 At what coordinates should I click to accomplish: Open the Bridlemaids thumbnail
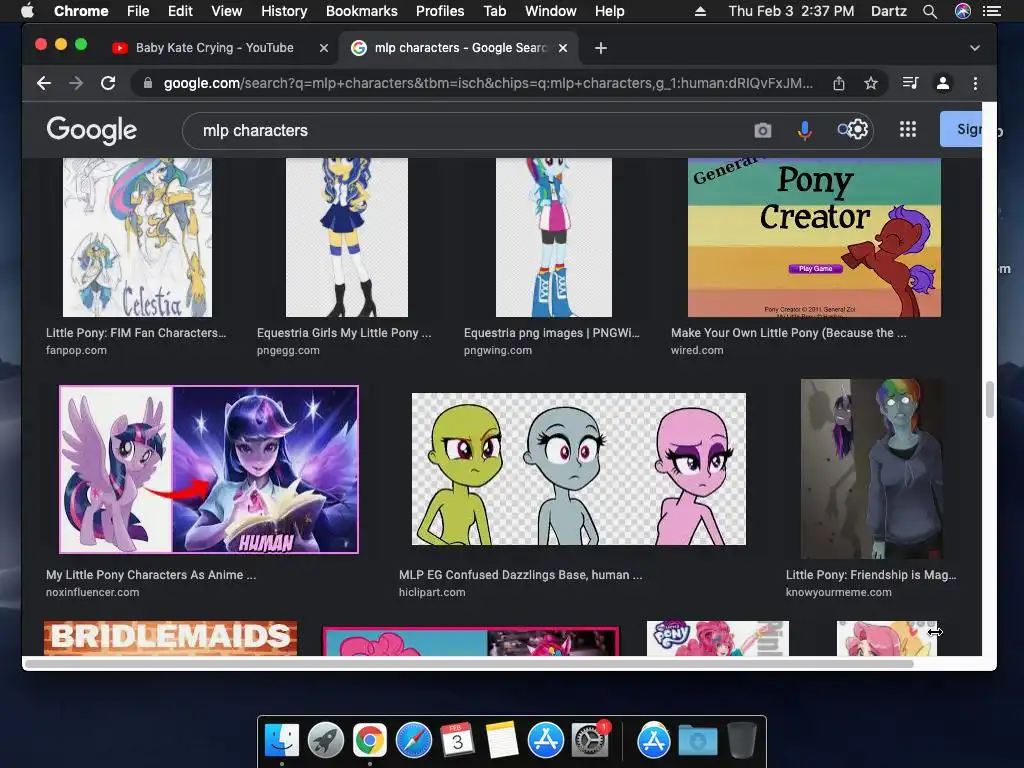(x=170, y=638)
